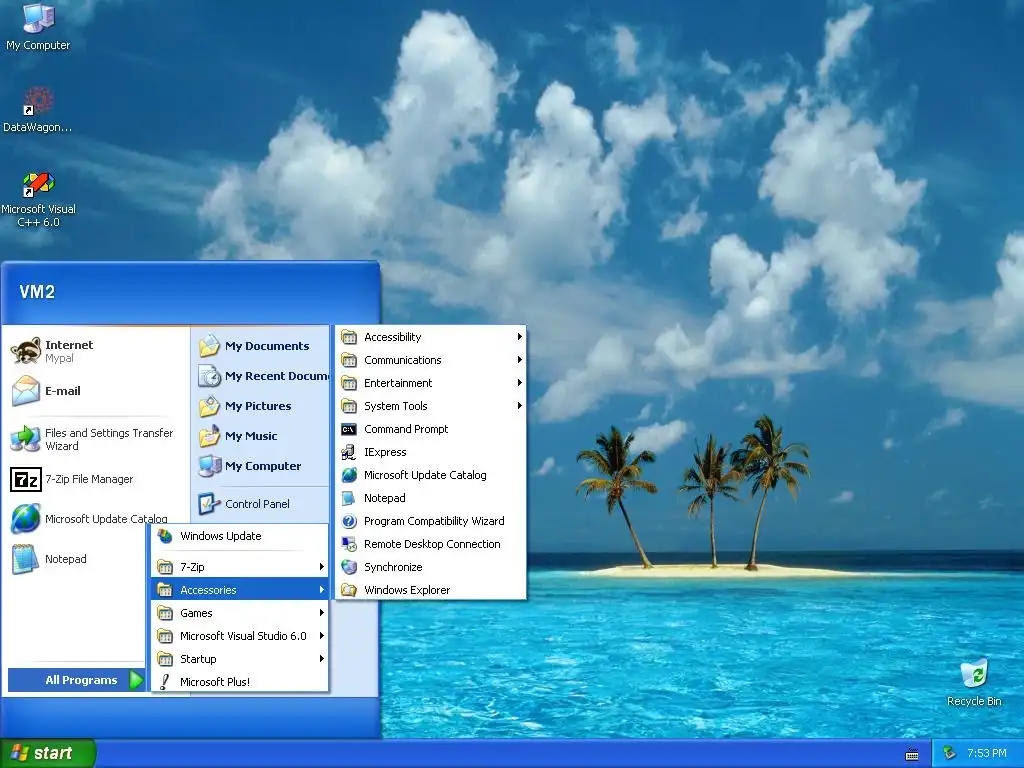Click the Start button
The width and height of the screenshot is (1024, 768).
[48, 753]
